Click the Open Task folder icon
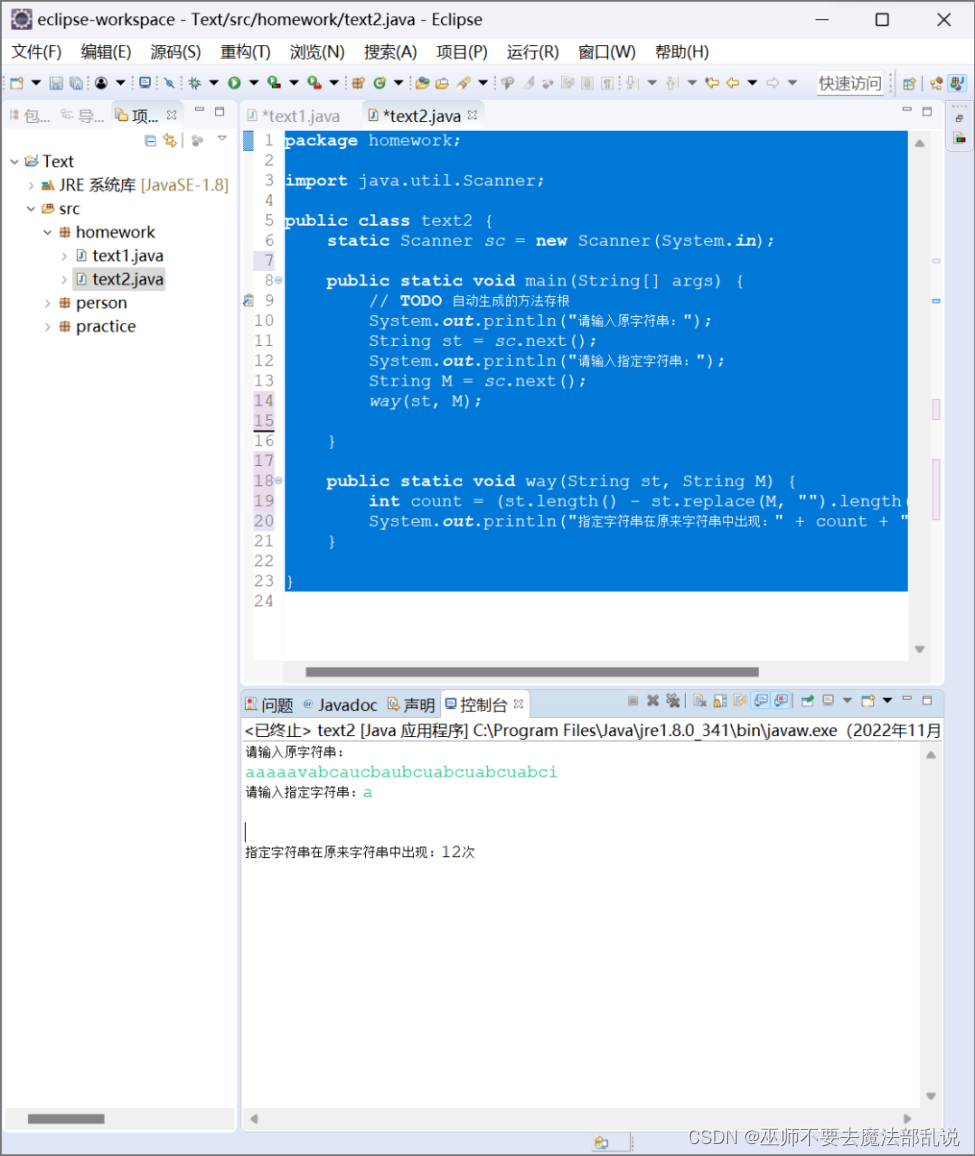Screen dimensions: 975x1156 [443, 83]
